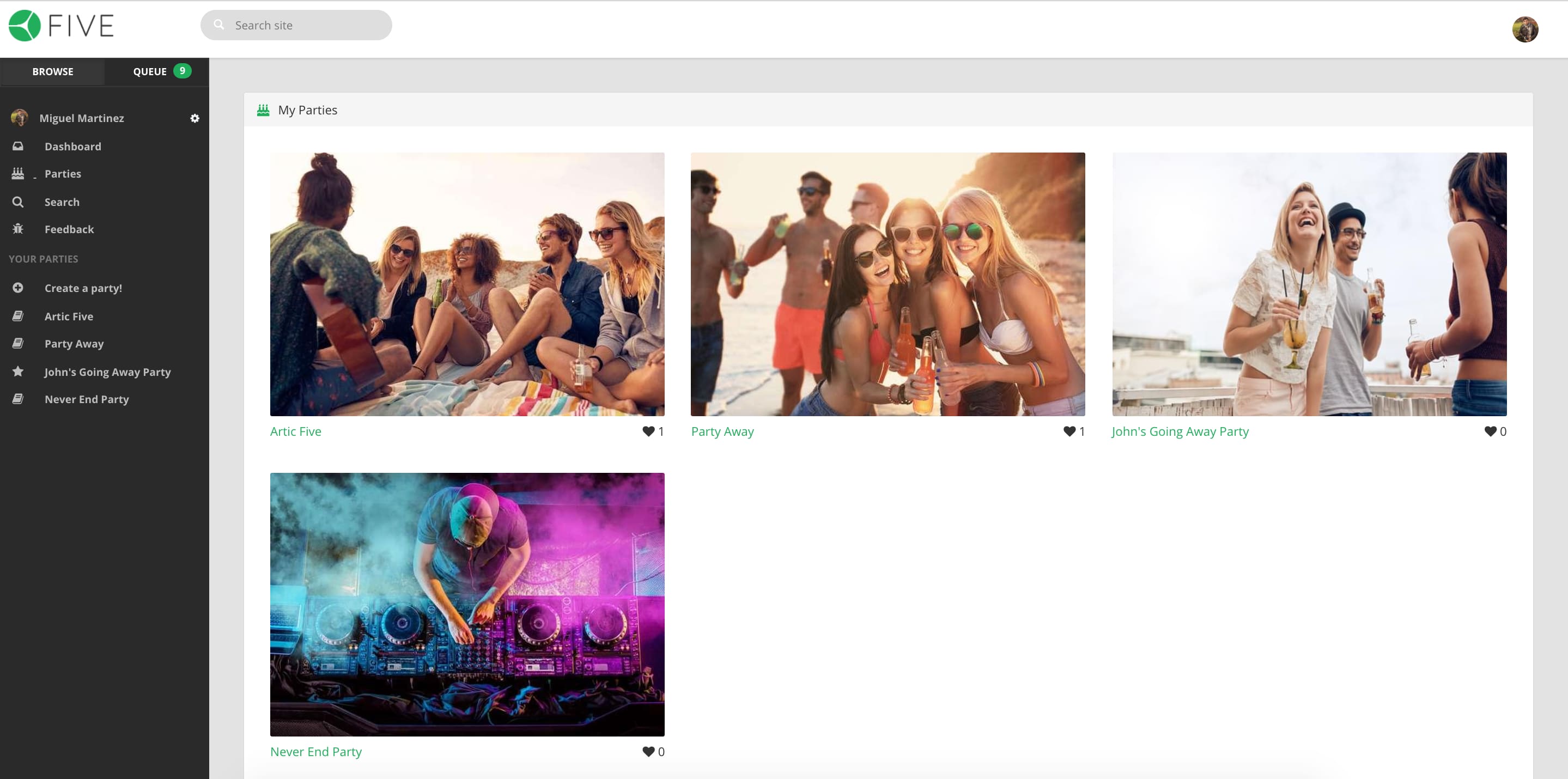Click the heart icon under Artic Five
The width and height of the screenshot is (1568, 779).
point(648,431)
